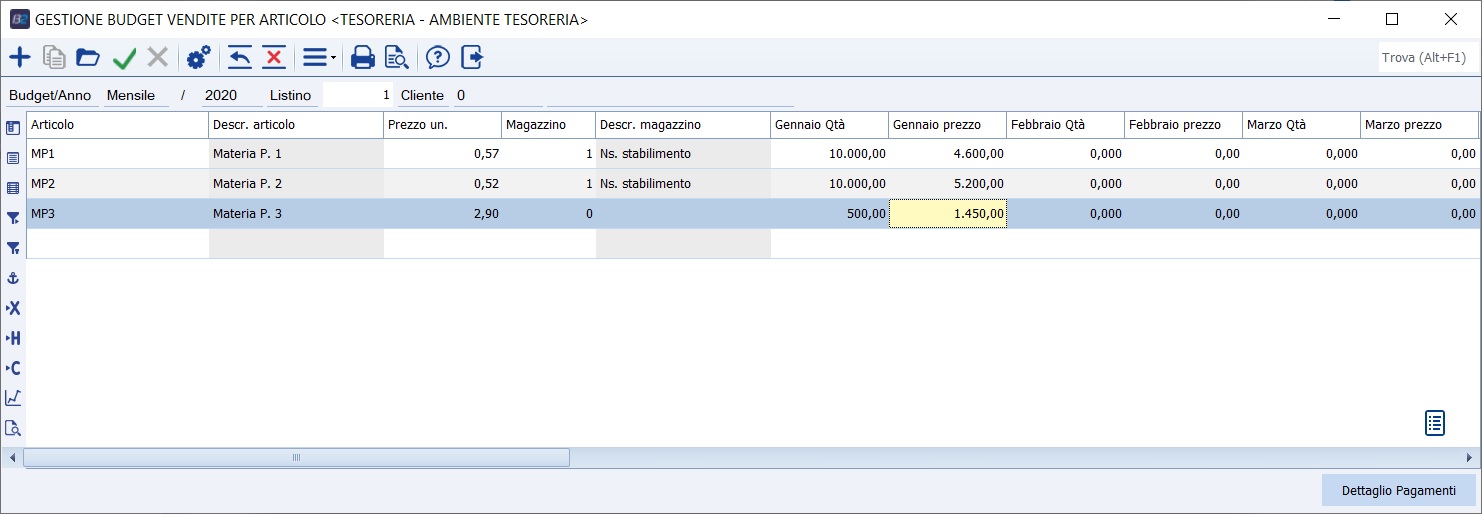
Task: Click the document search sidebar icon
Action: click(x=13, y=428)
